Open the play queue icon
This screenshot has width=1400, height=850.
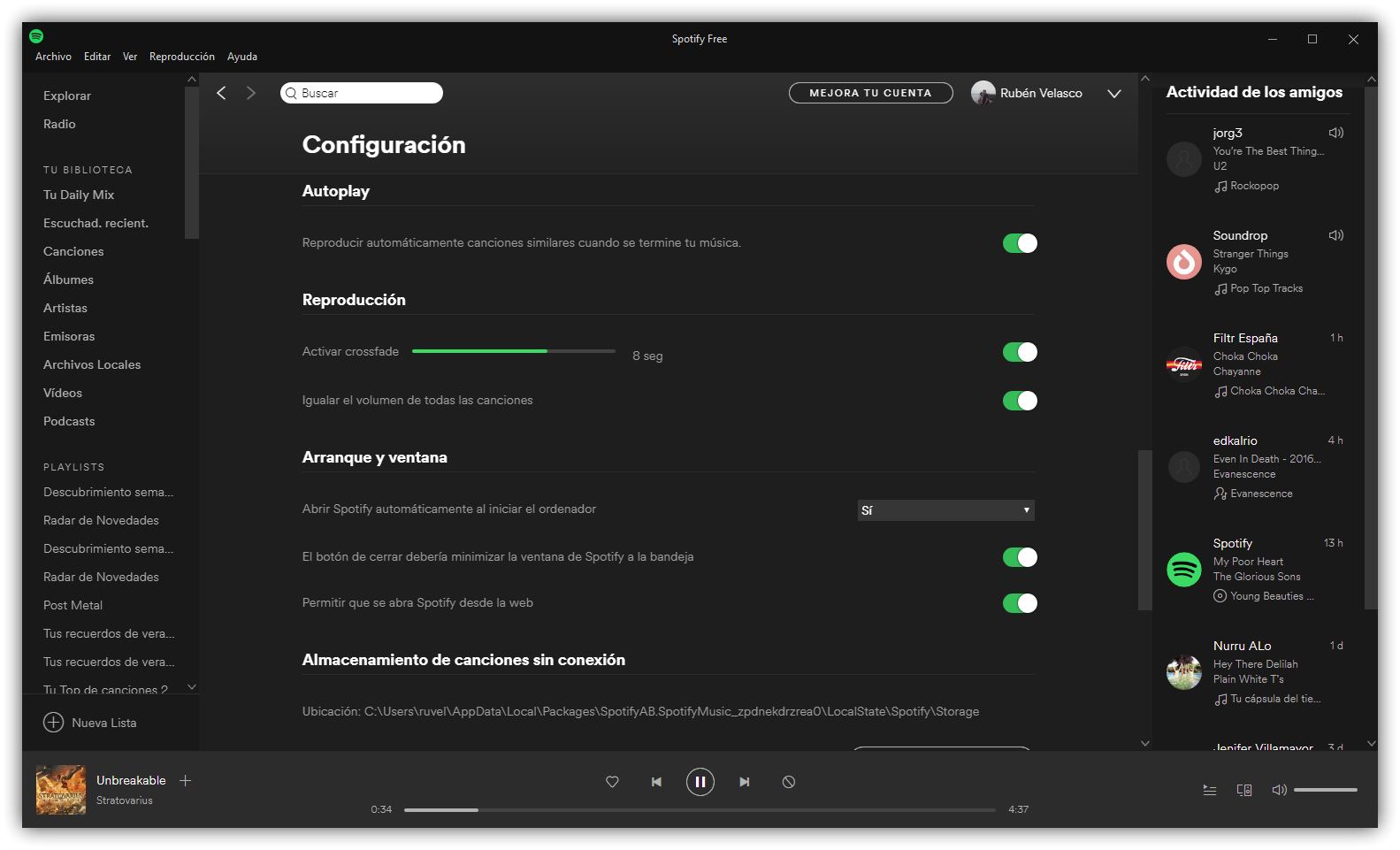click(x=1210, y=790)
